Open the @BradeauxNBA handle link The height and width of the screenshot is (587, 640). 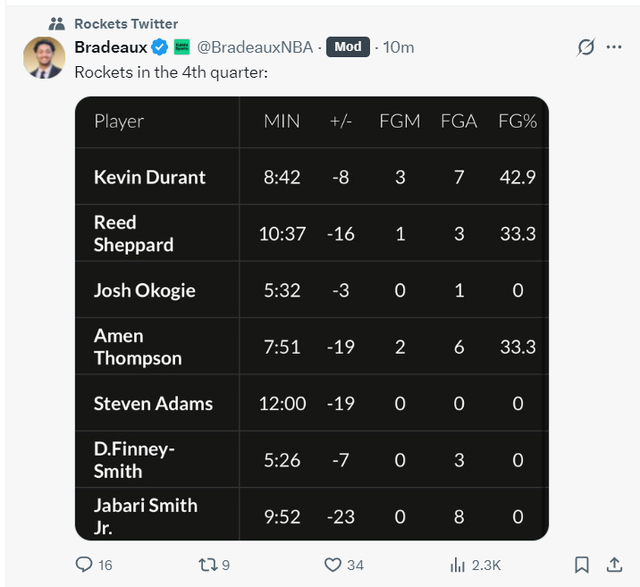(254, 47)
